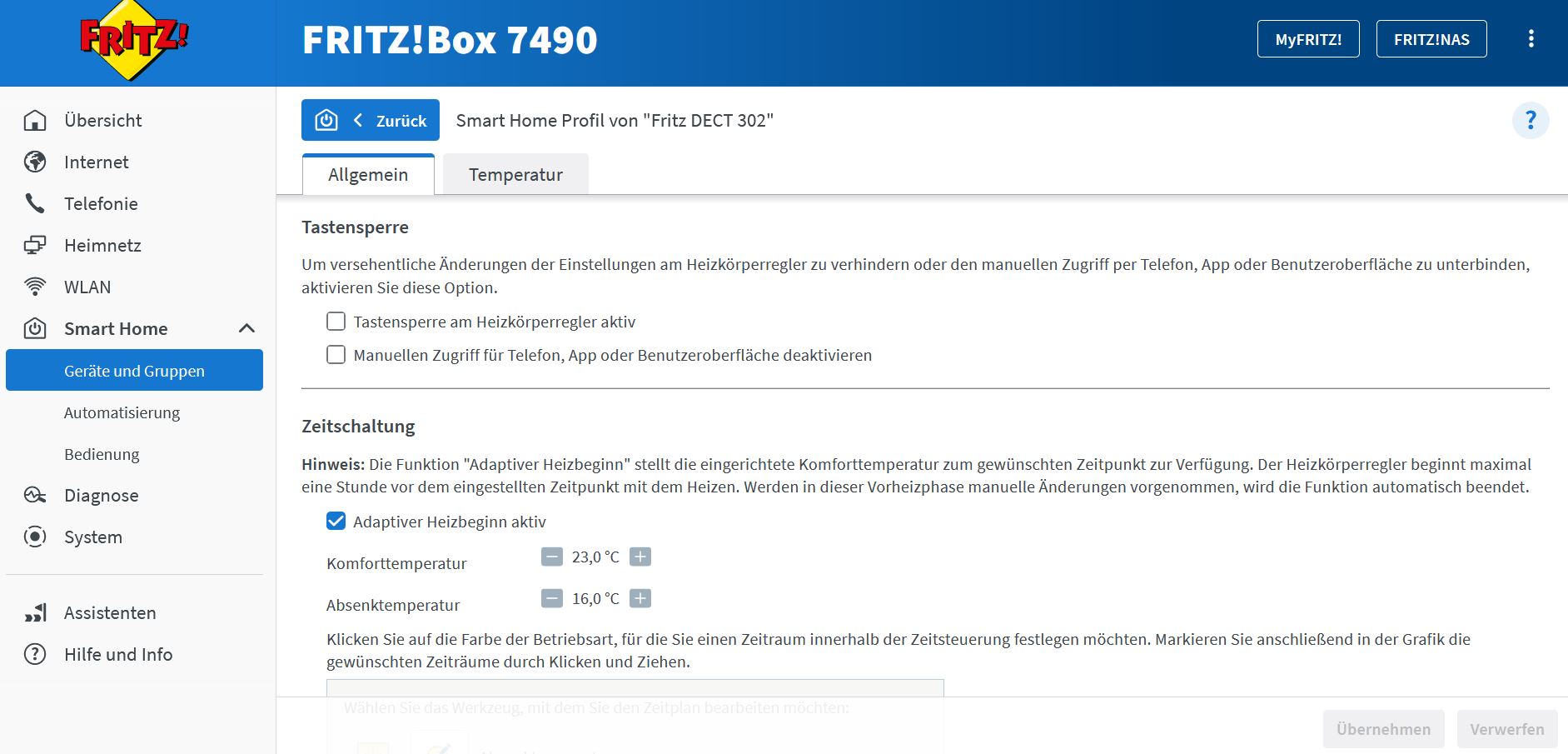The height and width of the screenshot is (754, 1568).
Task: Click the Telefonie phone handset icon
Action: pyautogui.click(x=35, y=204)
